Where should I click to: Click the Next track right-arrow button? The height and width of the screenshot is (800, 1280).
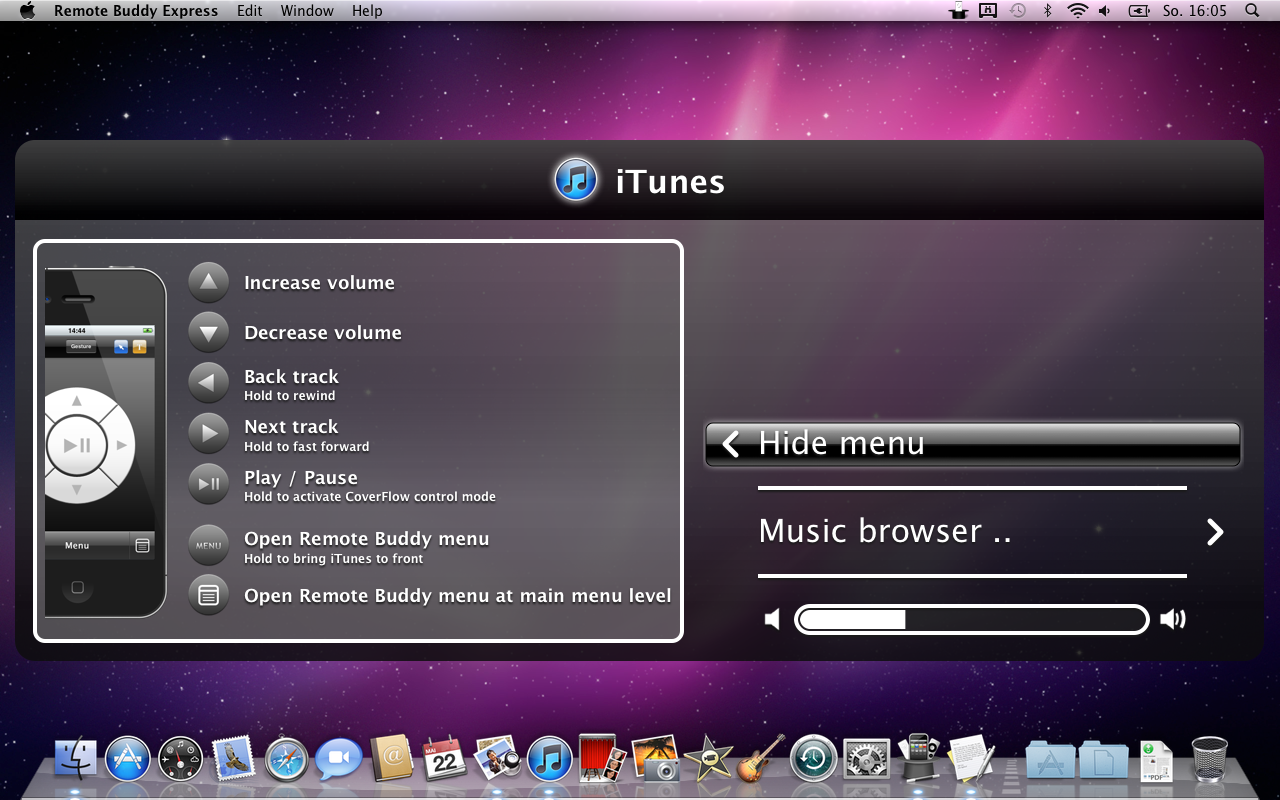coord(209,433)
